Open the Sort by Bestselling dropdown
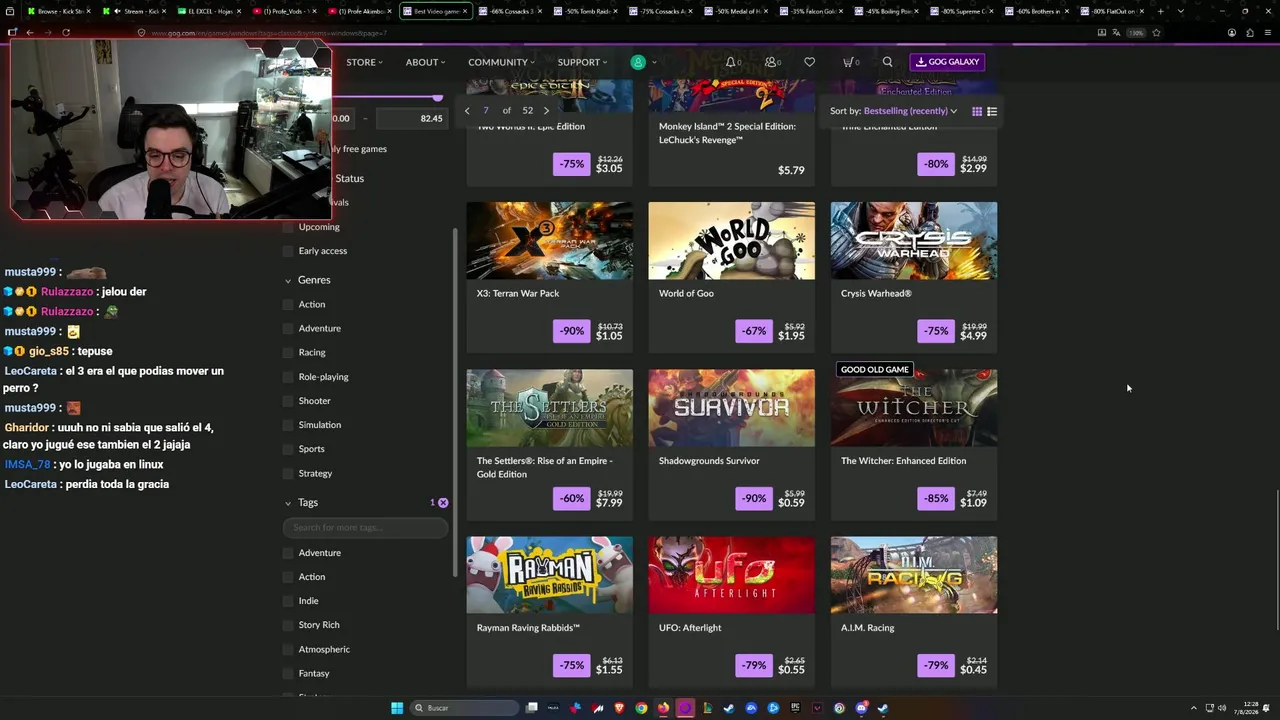Screen dimensions: 1280x720 click(894, 111)
